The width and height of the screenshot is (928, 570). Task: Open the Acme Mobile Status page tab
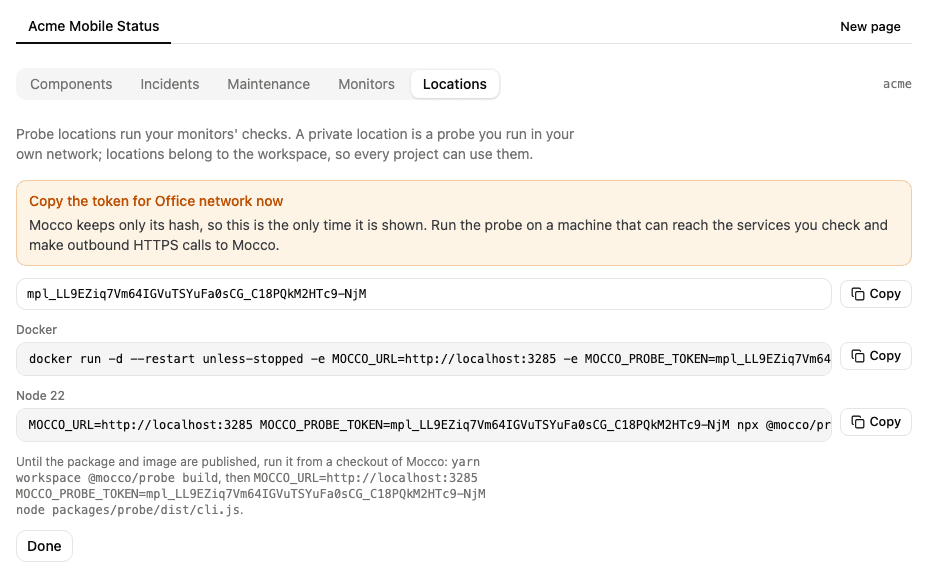tap(94, 27)
